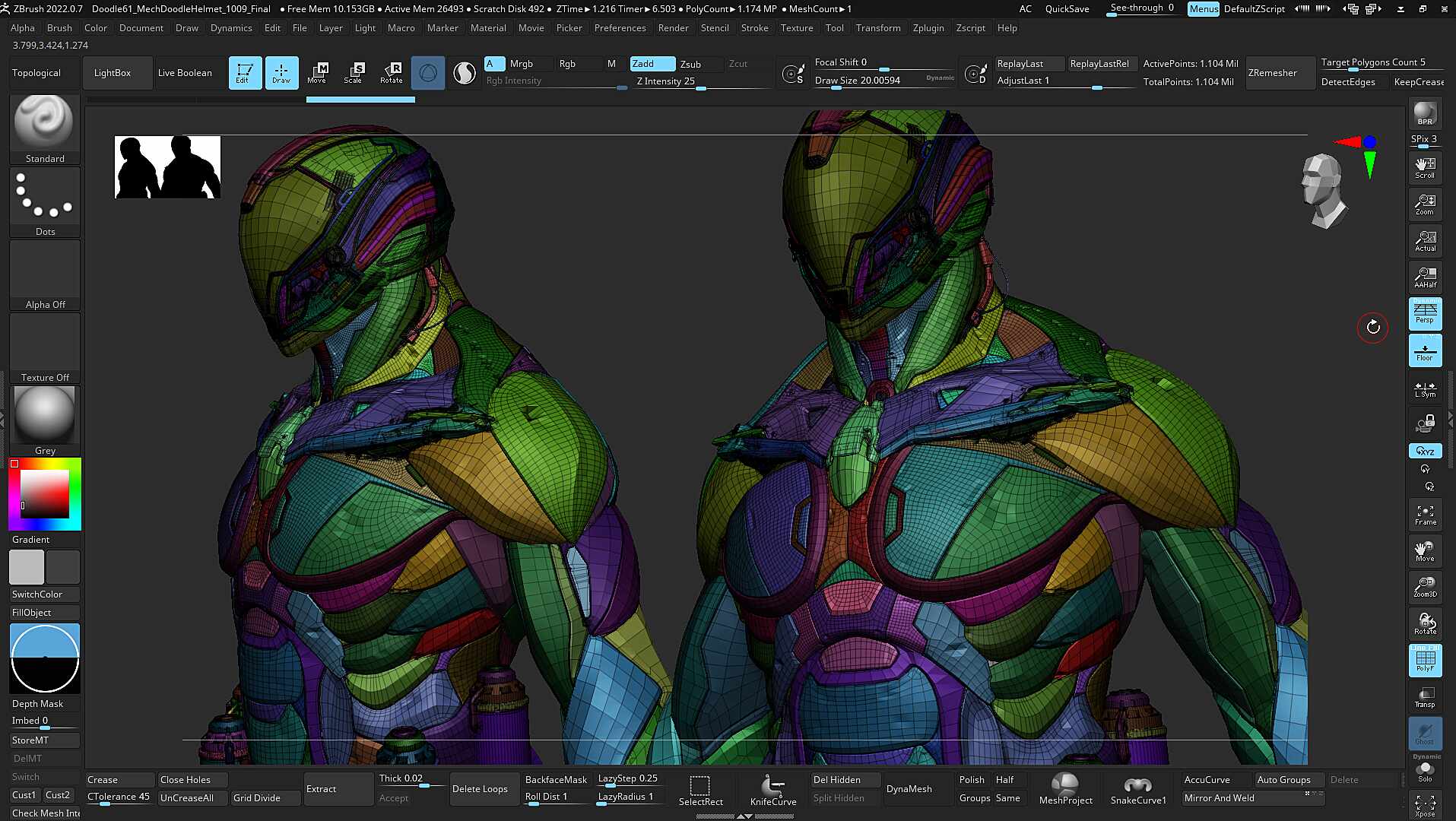
Task: Toggle the Floor grid display
Action: click(1426, 350)
